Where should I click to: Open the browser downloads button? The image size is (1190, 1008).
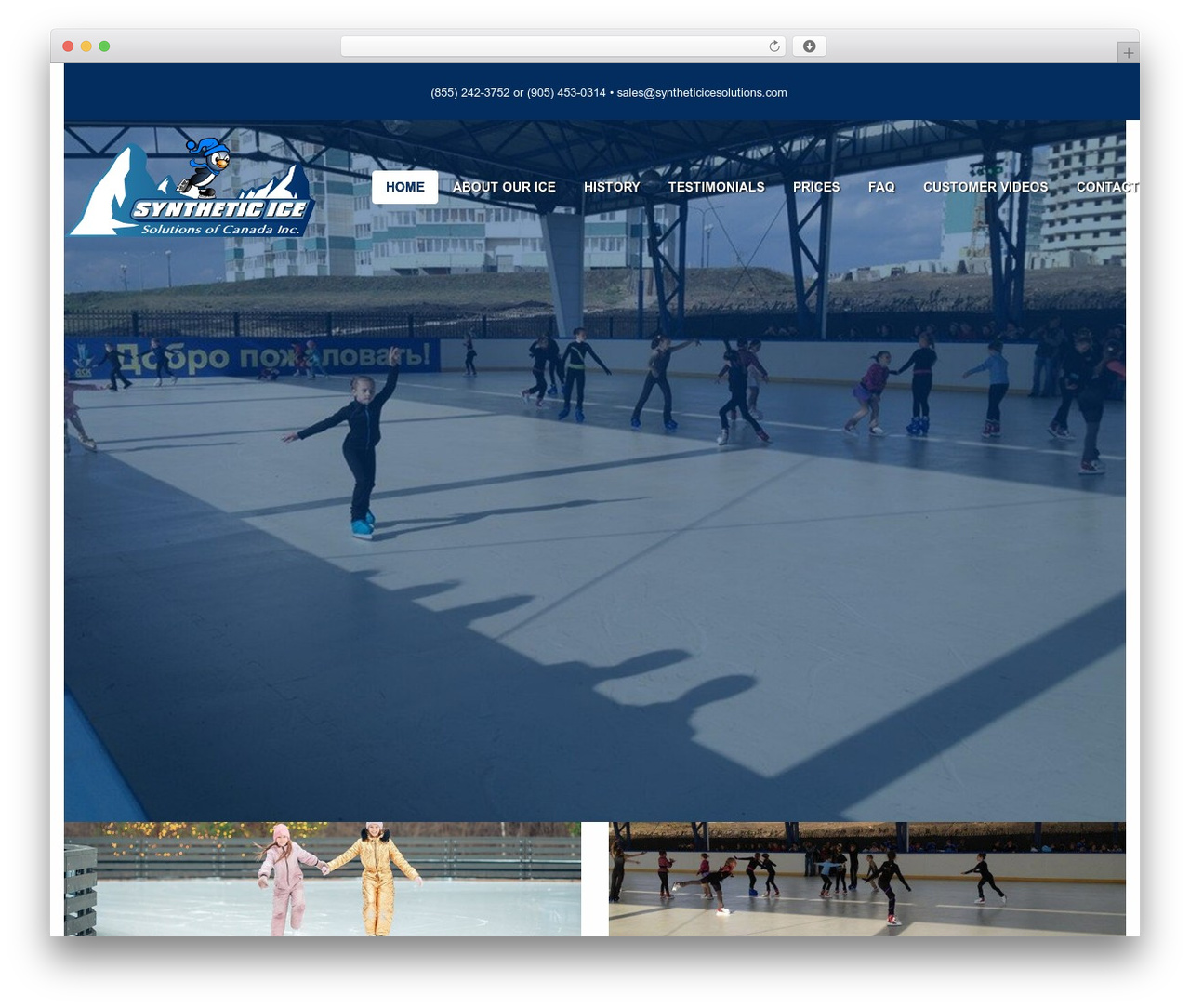click(809, 46)
